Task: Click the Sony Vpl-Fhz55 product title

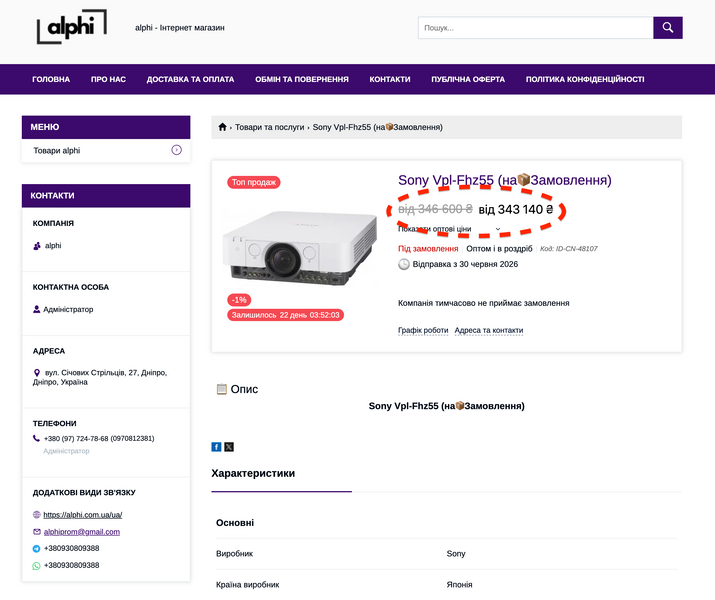Action: tap(505, 180)
